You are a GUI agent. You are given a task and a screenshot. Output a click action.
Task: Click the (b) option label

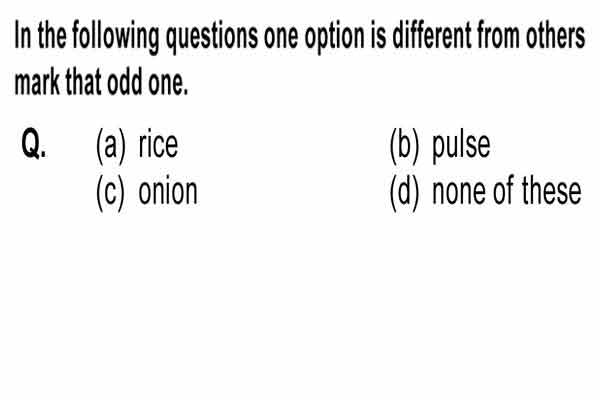pos(404,146)
